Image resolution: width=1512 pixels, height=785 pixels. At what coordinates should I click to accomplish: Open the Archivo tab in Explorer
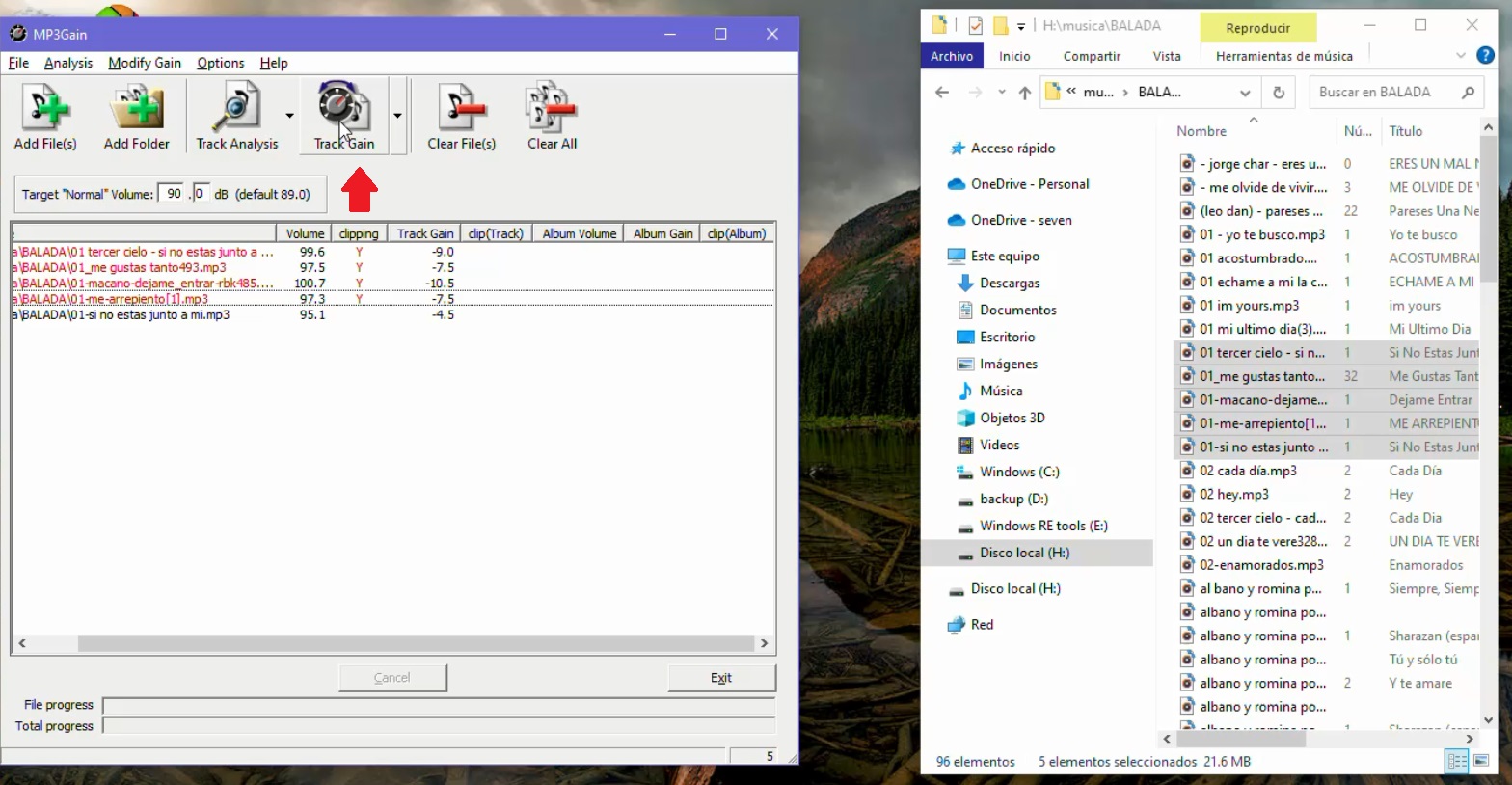pos(952,56)
